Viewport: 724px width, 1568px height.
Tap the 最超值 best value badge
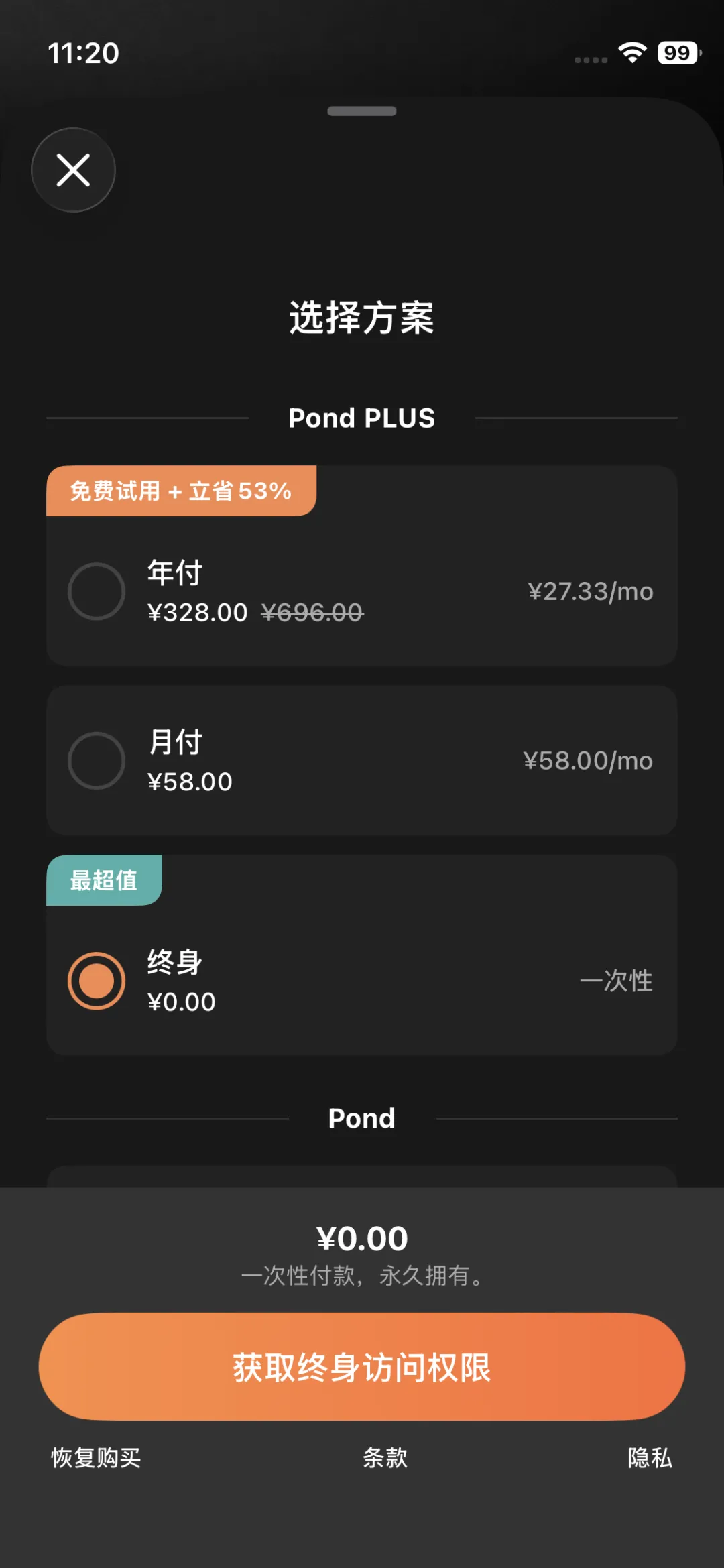pos(104,880)
